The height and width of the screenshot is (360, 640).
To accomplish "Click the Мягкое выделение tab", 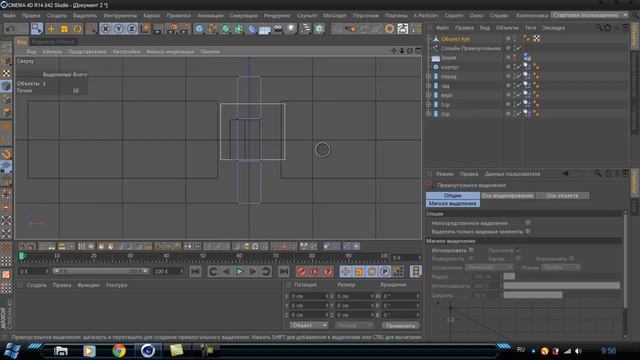I will pos(453,203).
